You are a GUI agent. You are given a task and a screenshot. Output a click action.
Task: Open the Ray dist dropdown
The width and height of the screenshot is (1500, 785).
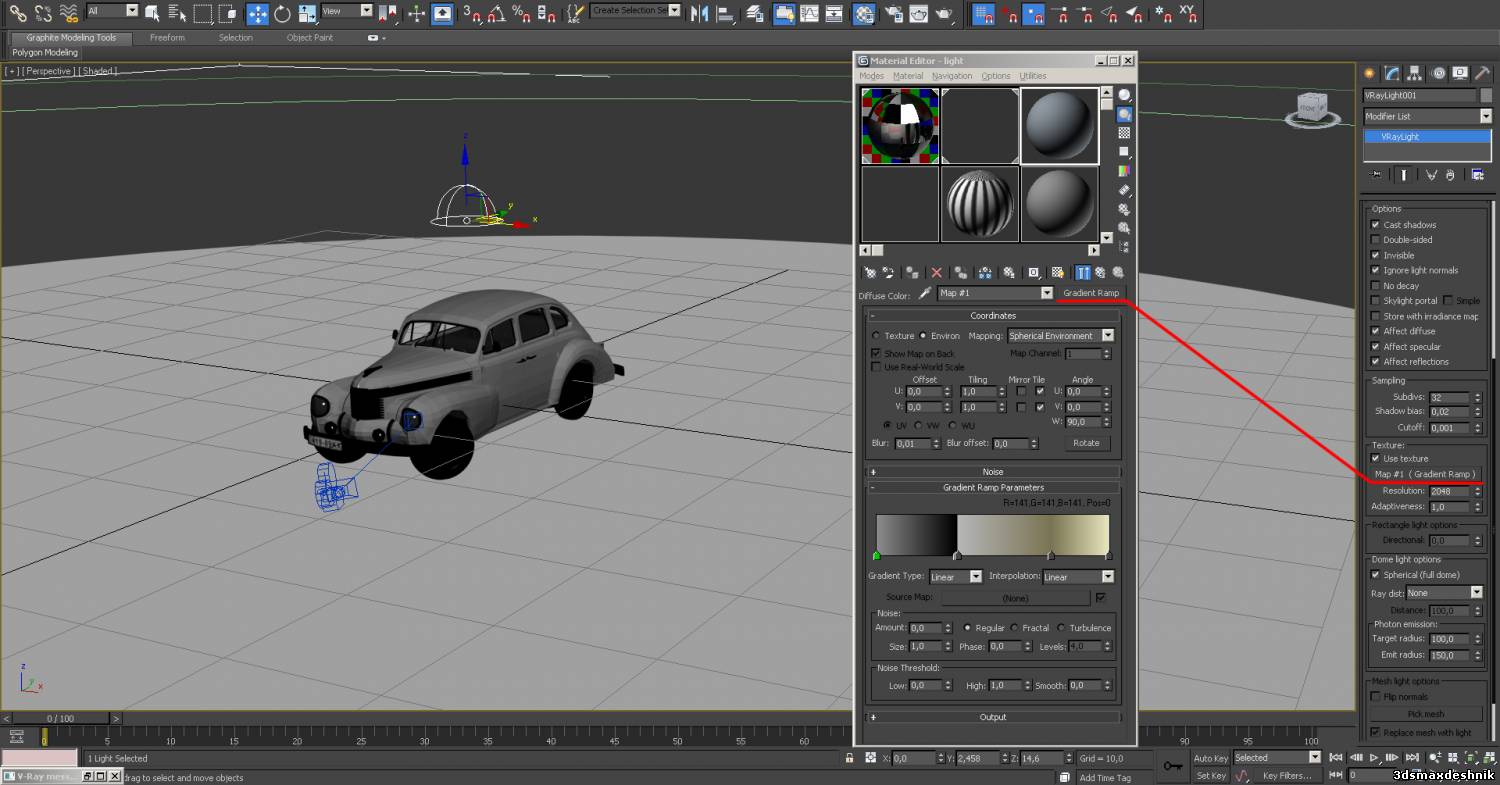(1444, 593)
